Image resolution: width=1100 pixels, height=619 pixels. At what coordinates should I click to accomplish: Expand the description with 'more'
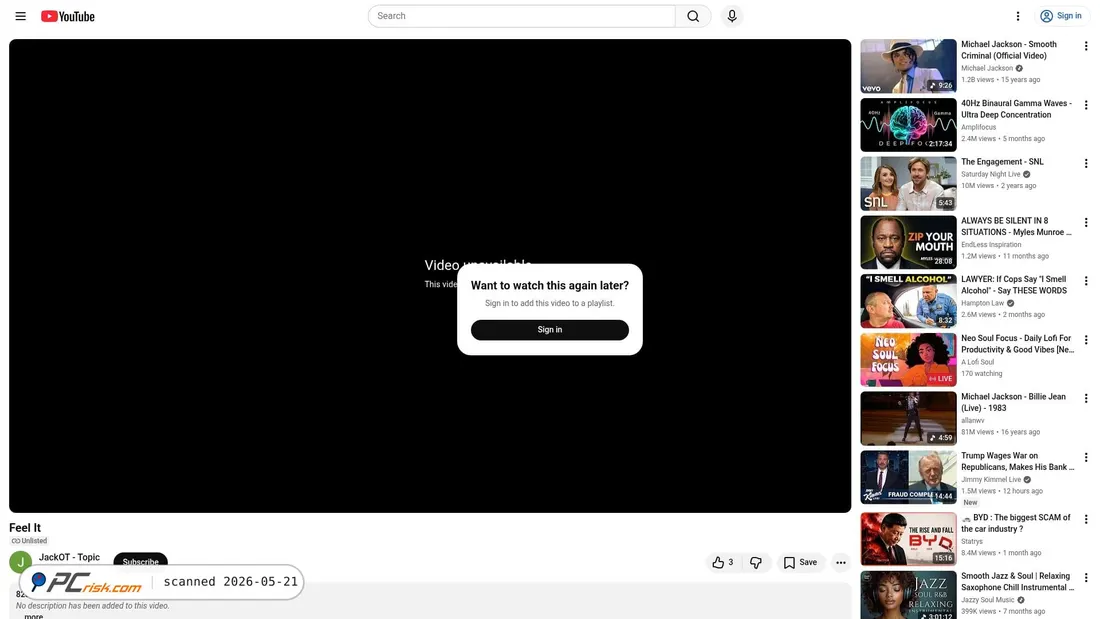coord(33,616)
